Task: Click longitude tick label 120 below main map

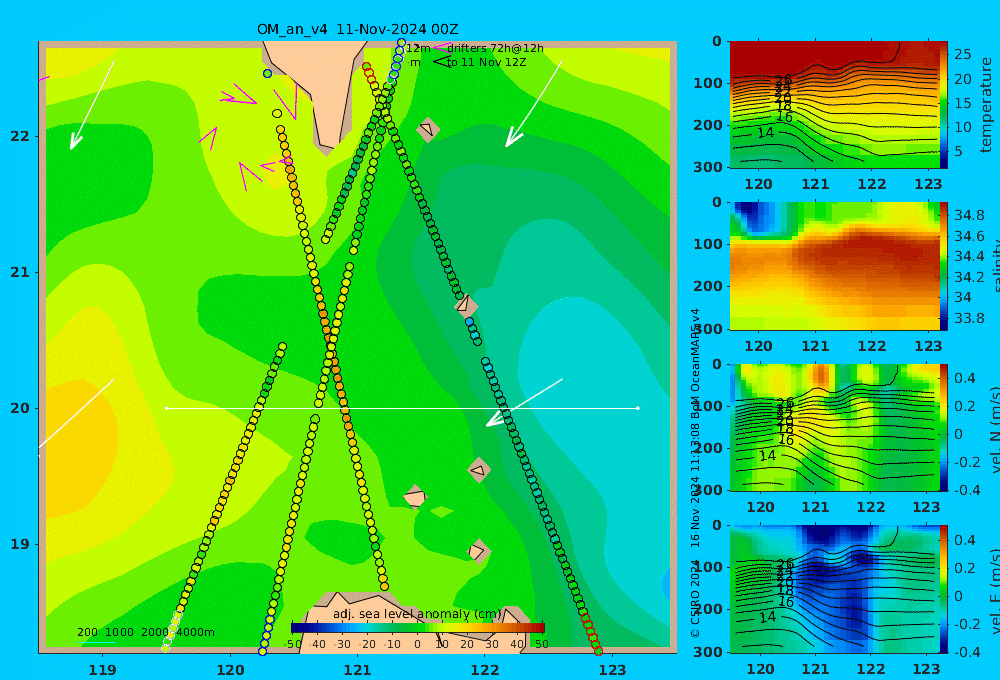Action: click(230, 670)
